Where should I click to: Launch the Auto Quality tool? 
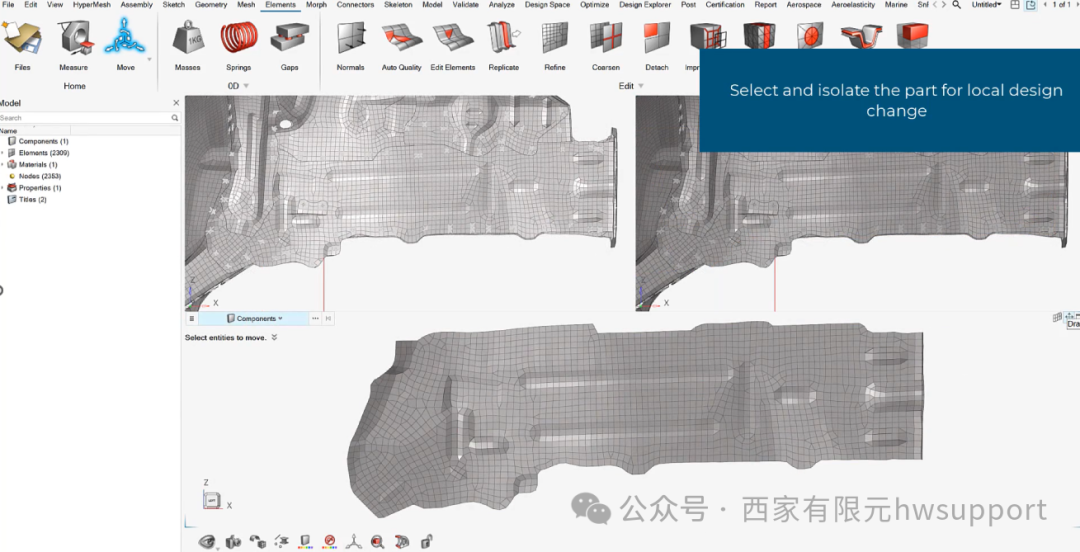[x=402, y=43]
